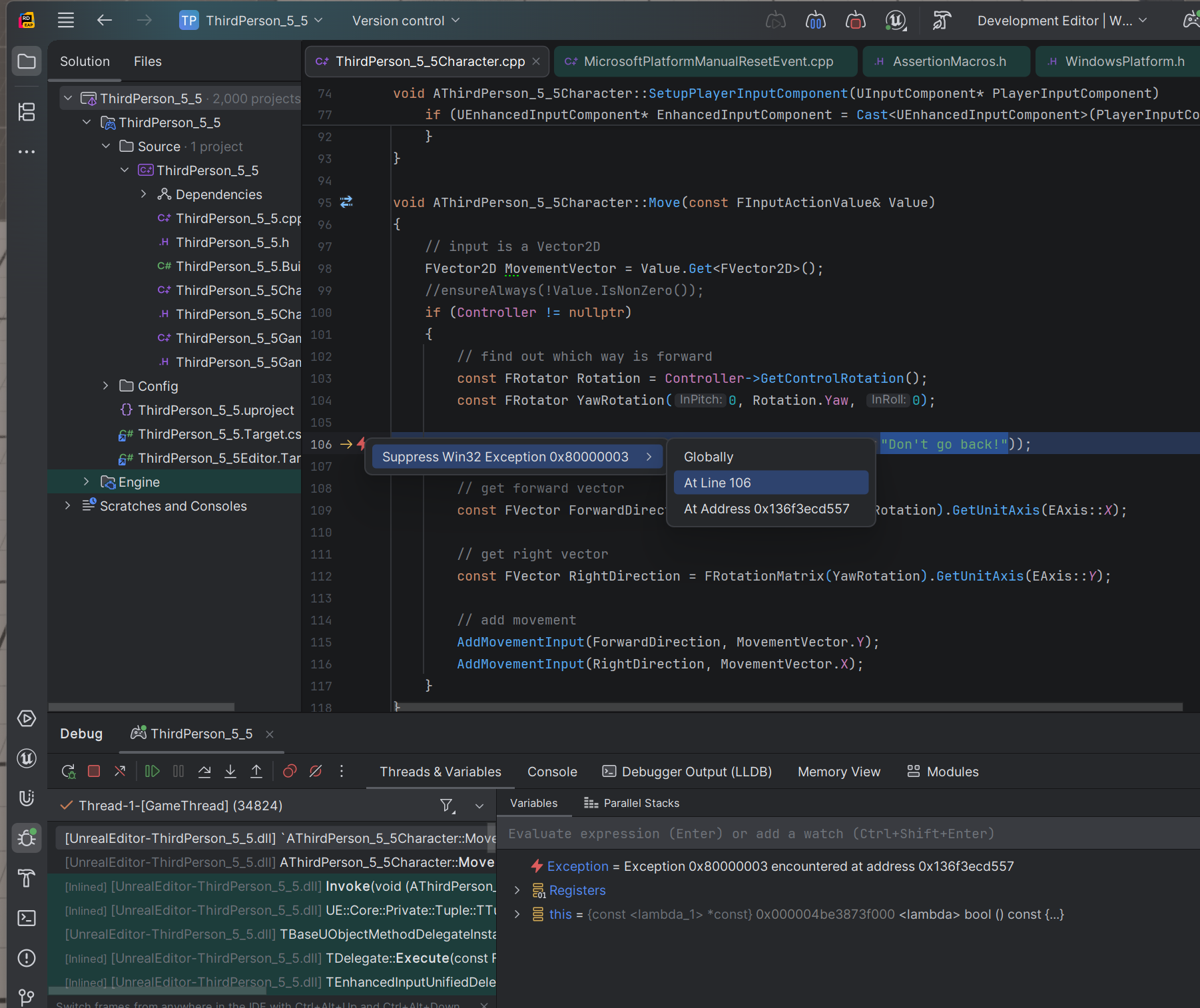Close the ThirdPerson_5_5 debug session tab
The image size is (1200, 1008).
tap(270, 734)
